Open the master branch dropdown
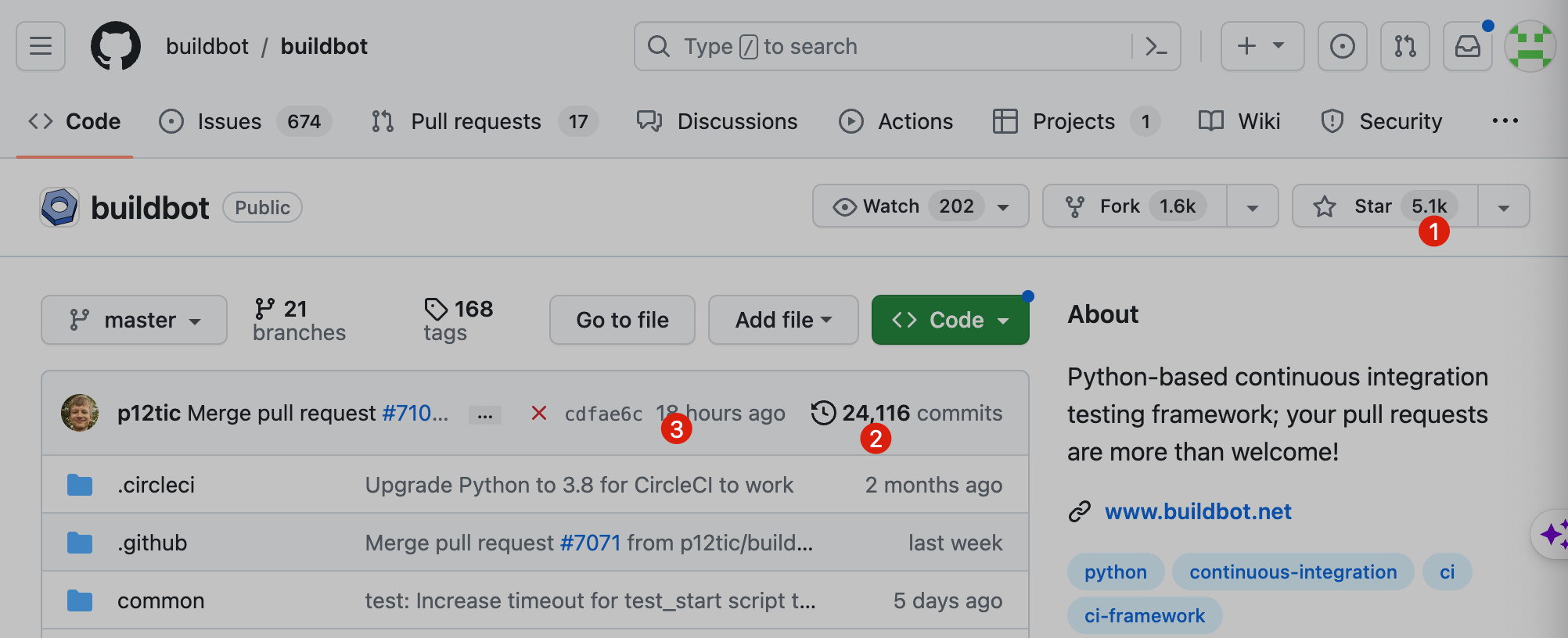1568x638 pixels. tap(134, 320)
